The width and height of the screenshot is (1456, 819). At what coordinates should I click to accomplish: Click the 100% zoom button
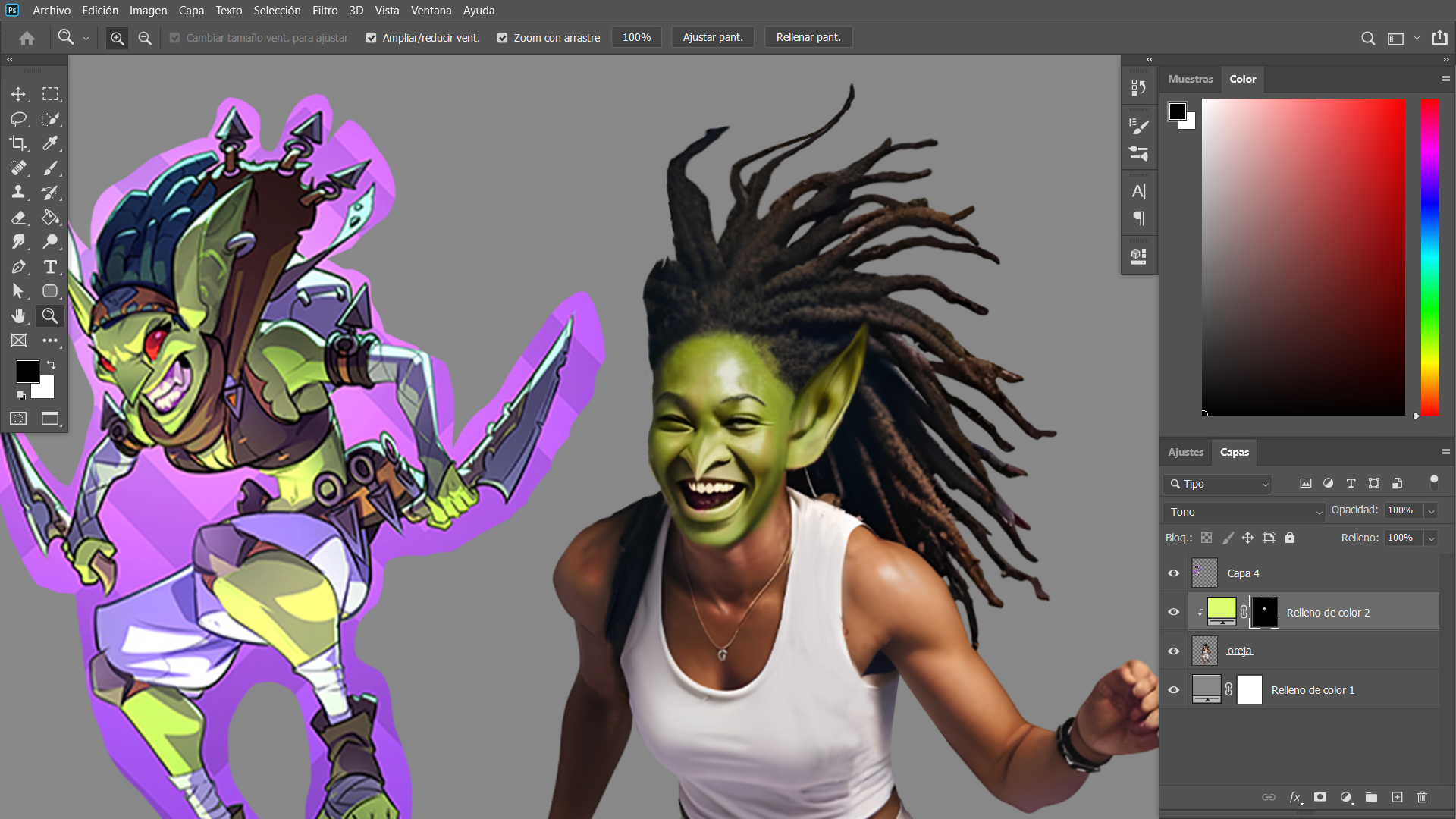(636, 38)
